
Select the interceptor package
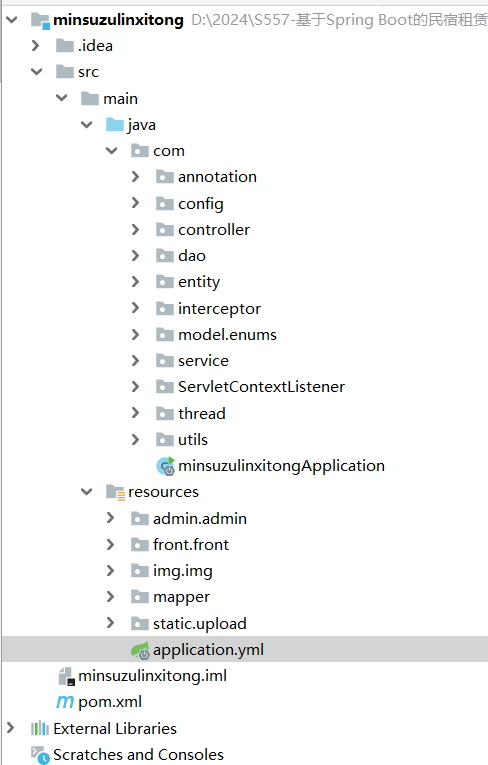pos(219,309)
